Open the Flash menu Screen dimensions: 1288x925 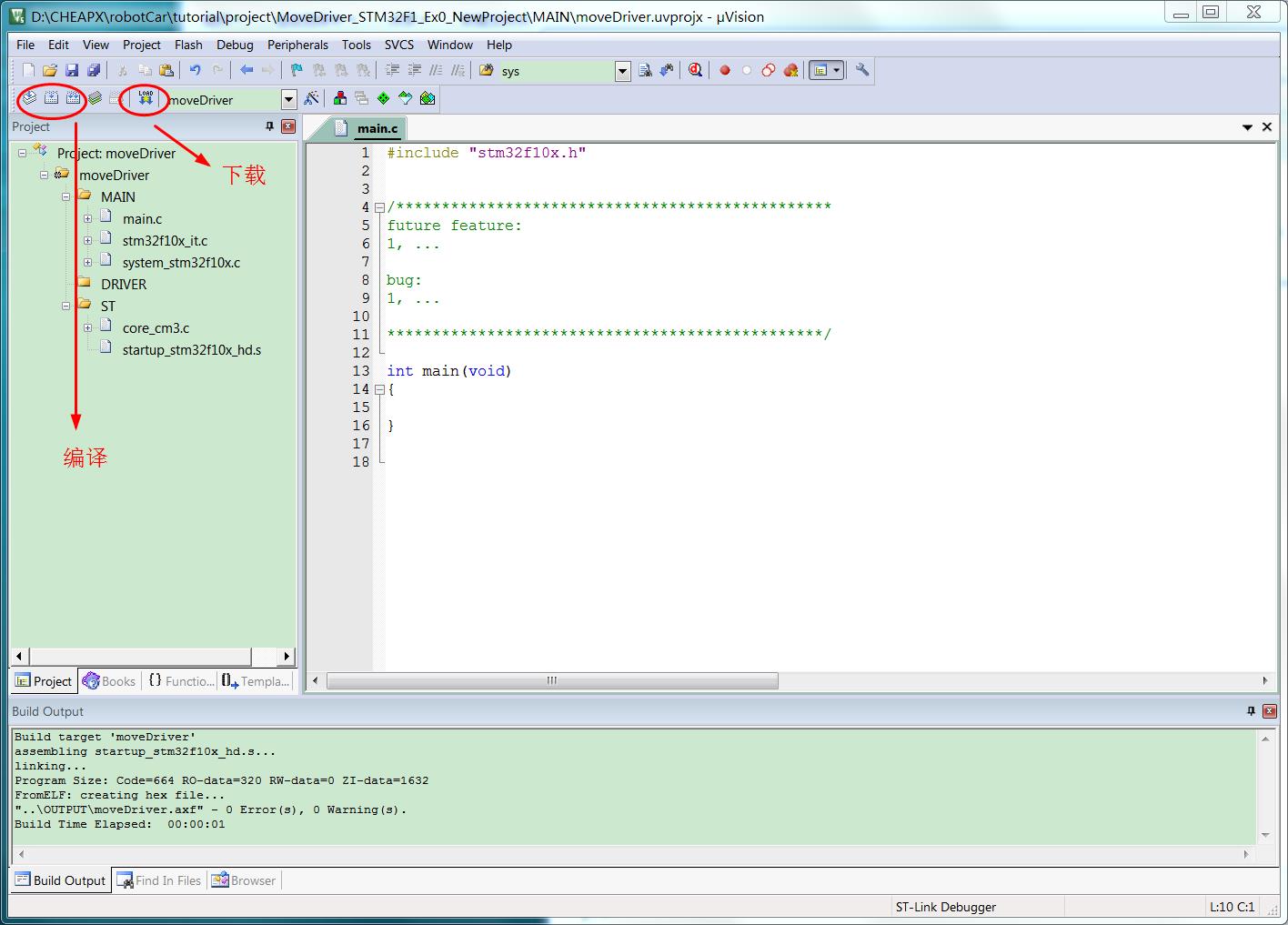[x=188, y=45]
